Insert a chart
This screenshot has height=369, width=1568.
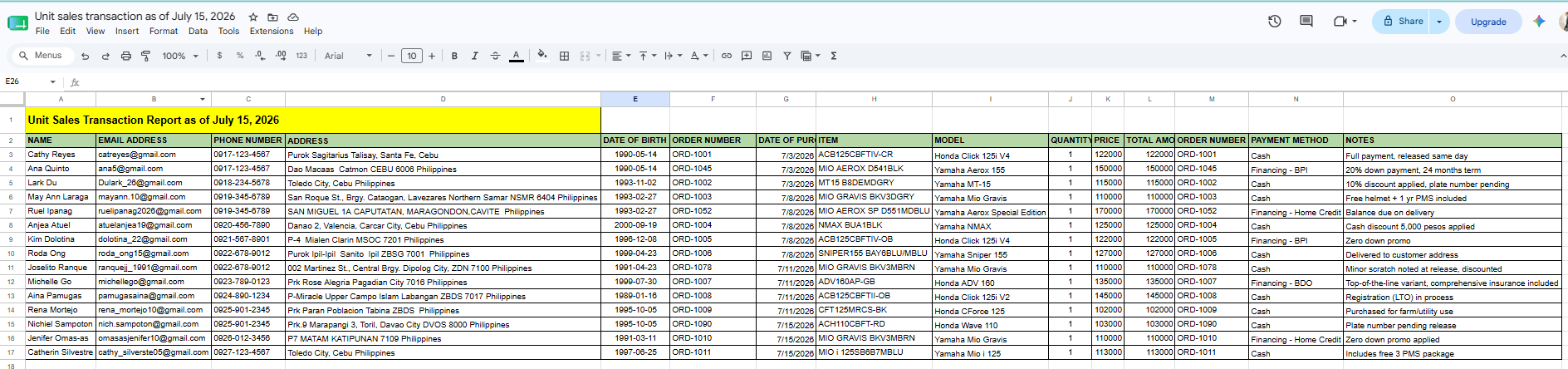767,56
